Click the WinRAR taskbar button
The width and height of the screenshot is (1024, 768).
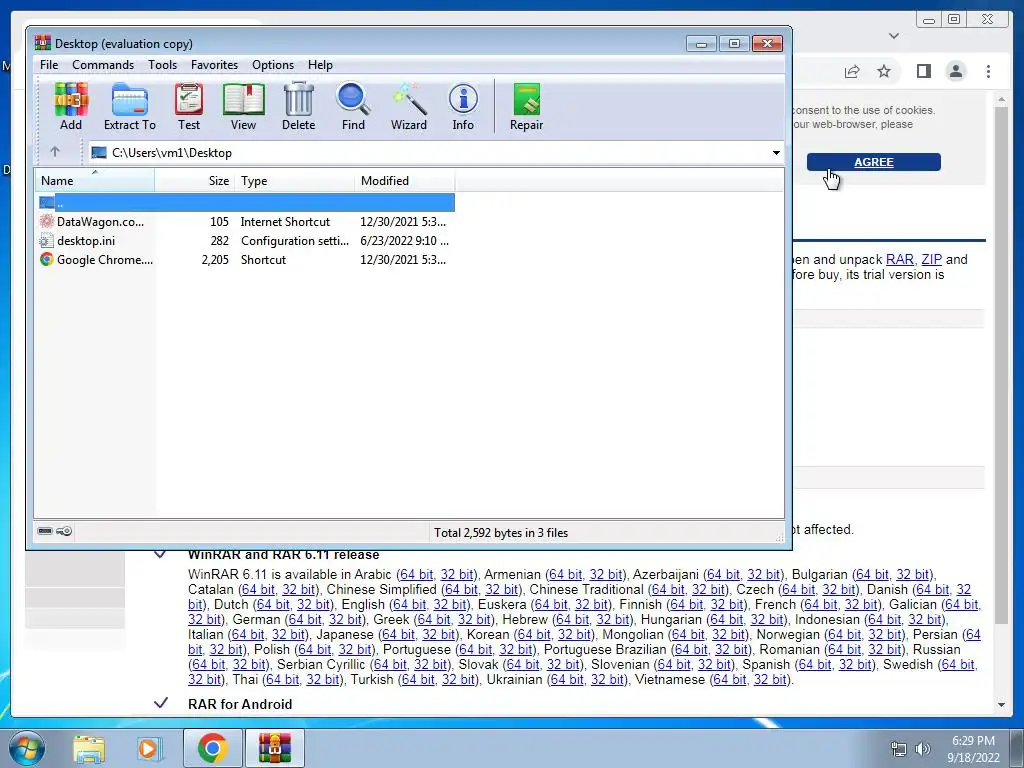(274, 748)
